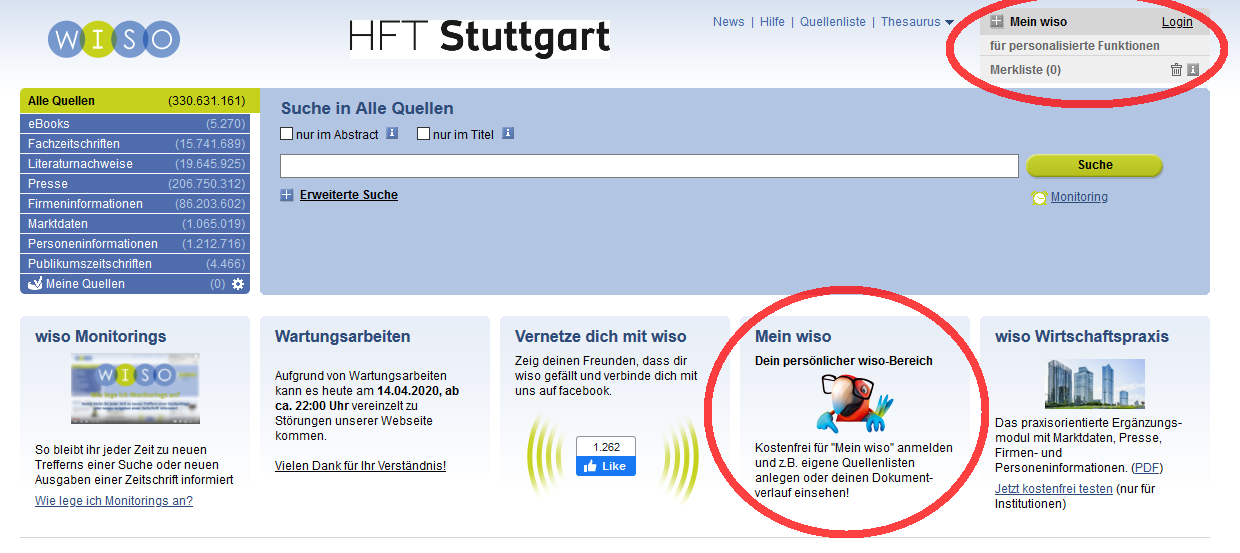Click the HFT Stuttgart logo
This screenshot has width=1240, height=553.
point(480,37)
